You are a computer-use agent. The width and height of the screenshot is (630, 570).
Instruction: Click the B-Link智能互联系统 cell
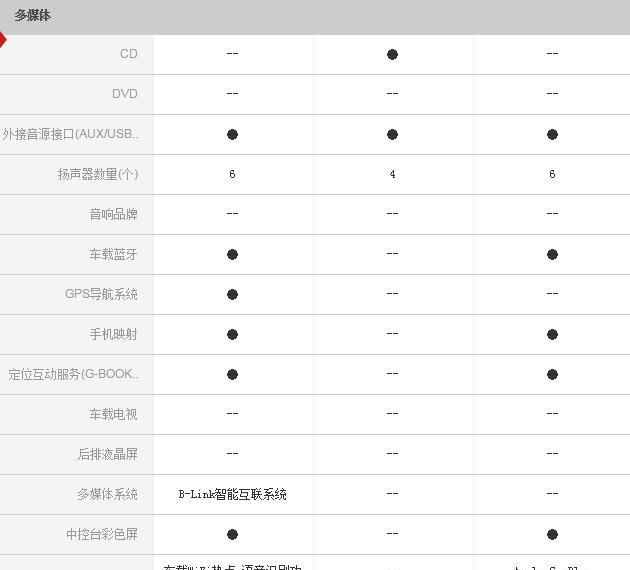[232, 494]
